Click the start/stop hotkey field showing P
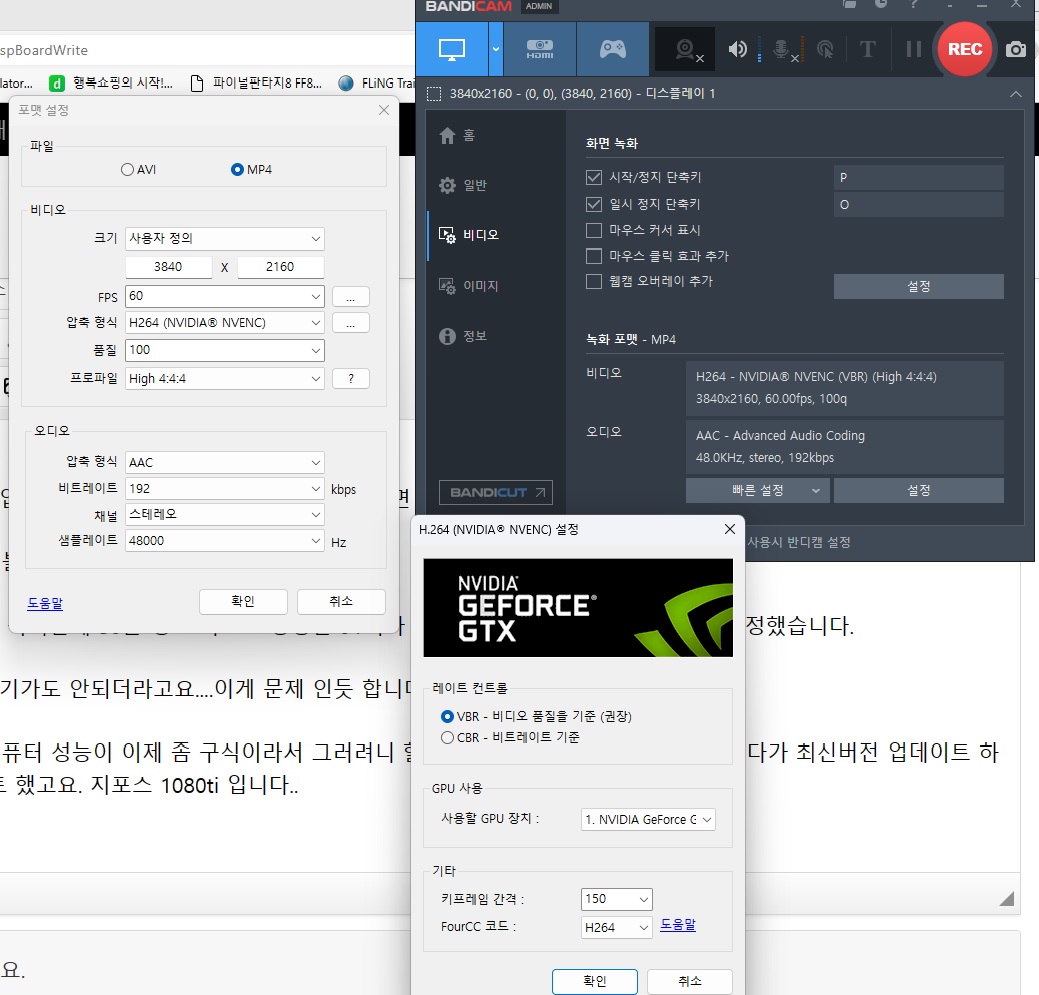 918,178
